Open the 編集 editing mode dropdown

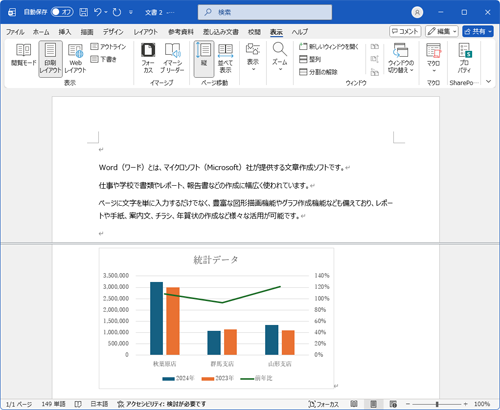pyautogui.click(x=442, y=31)
